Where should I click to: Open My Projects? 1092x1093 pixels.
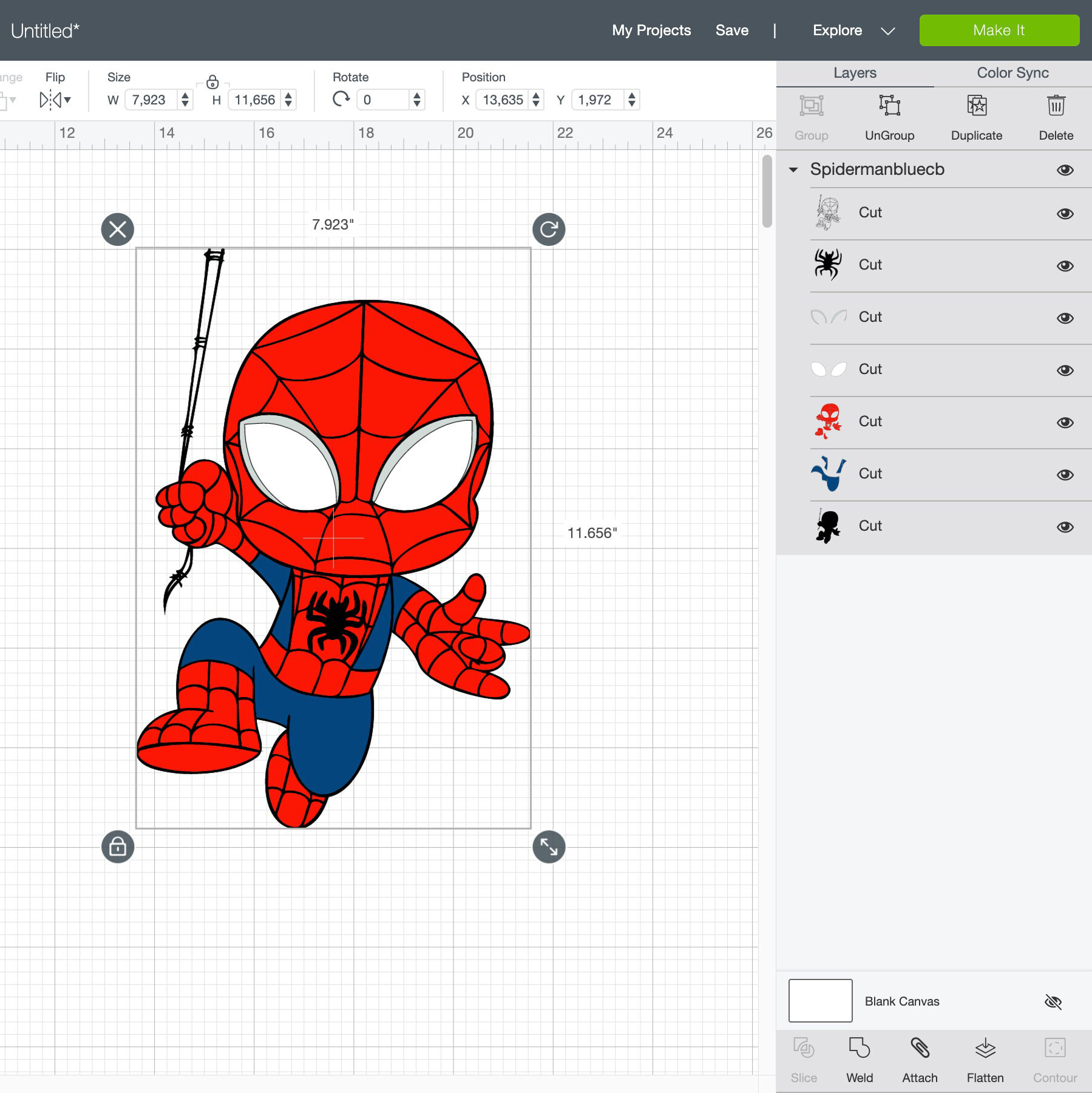point(651,30)
